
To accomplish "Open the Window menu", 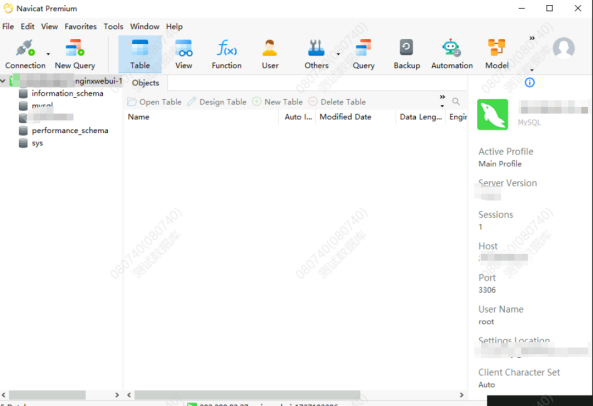I will 145,26.
